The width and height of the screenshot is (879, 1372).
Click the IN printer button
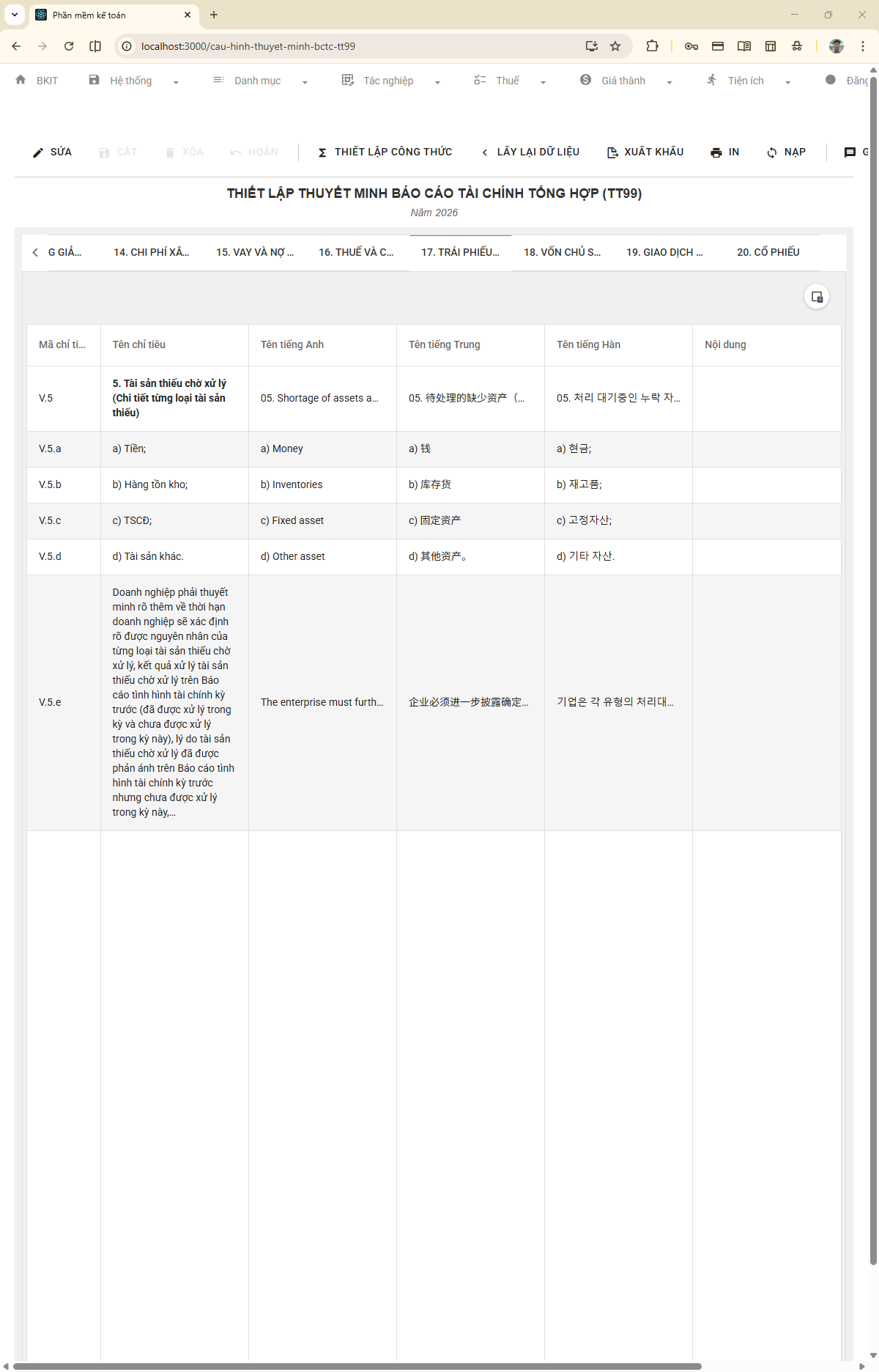724,152
